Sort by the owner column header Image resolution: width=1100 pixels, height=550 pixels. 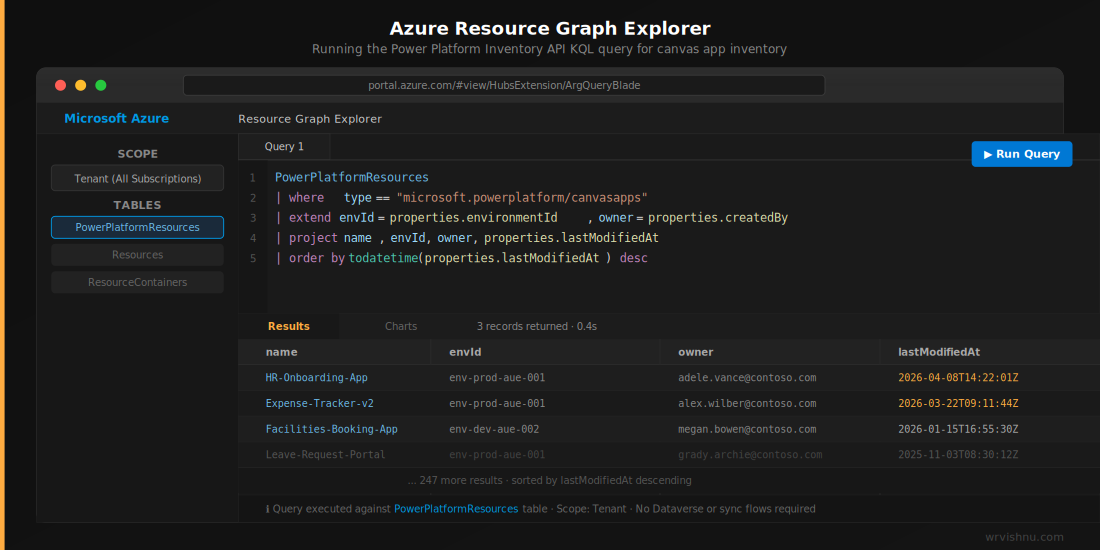click(696, 352)
